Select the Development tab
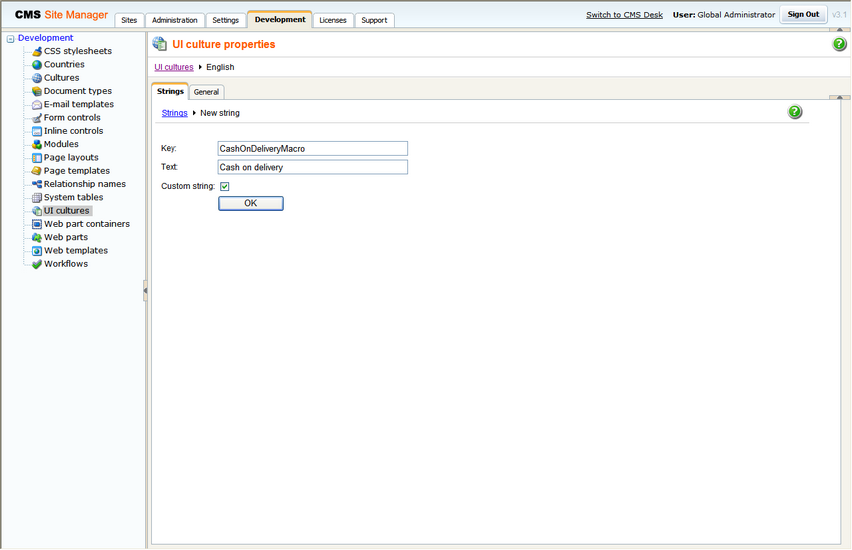This screenshot has width=852, height=550. (280, 20)
